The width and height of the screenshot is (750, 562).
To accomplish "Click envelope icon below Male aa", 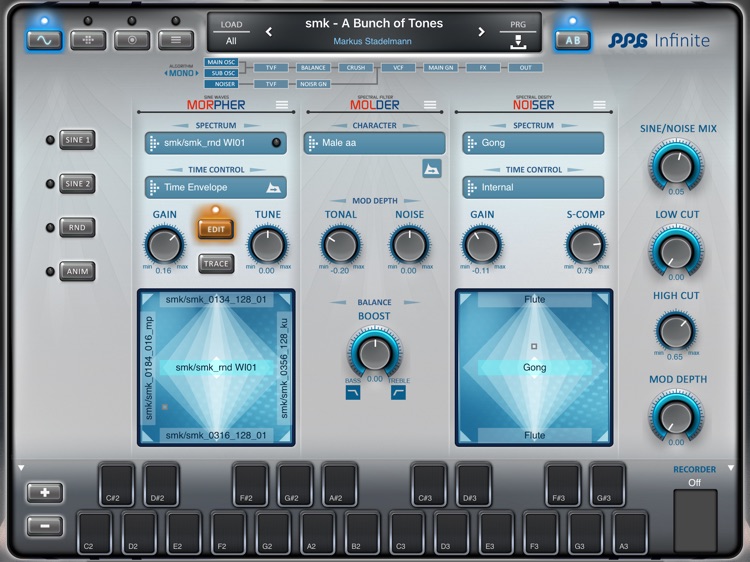I will [x=432, y=169].
